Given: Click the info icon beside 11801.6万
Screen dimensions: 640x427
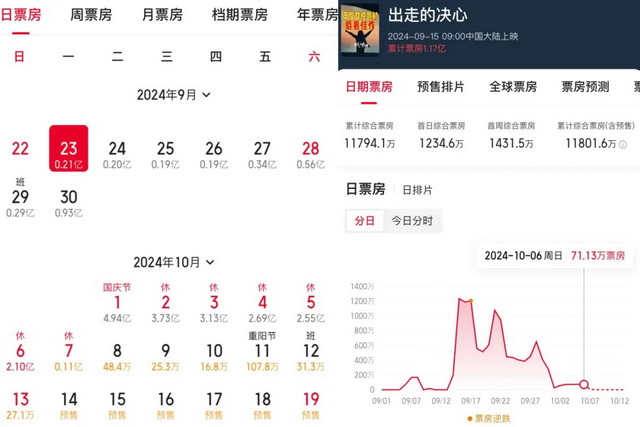Looking at the screenshot, I should point(623,144).
